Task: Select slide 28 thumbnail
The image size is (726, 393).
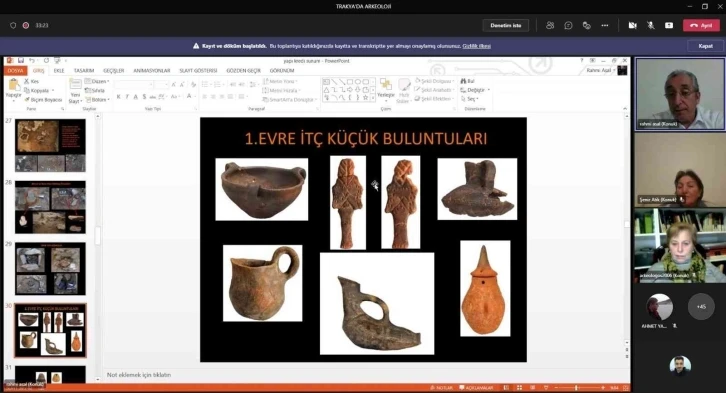Action: click(x=50, y=207)
